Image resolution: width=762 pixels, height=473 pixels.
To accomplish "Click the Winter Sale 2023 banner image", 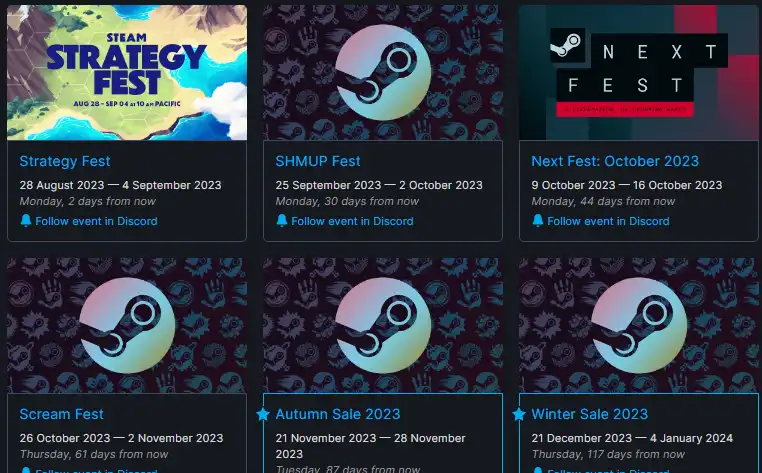I will [639, 325].
